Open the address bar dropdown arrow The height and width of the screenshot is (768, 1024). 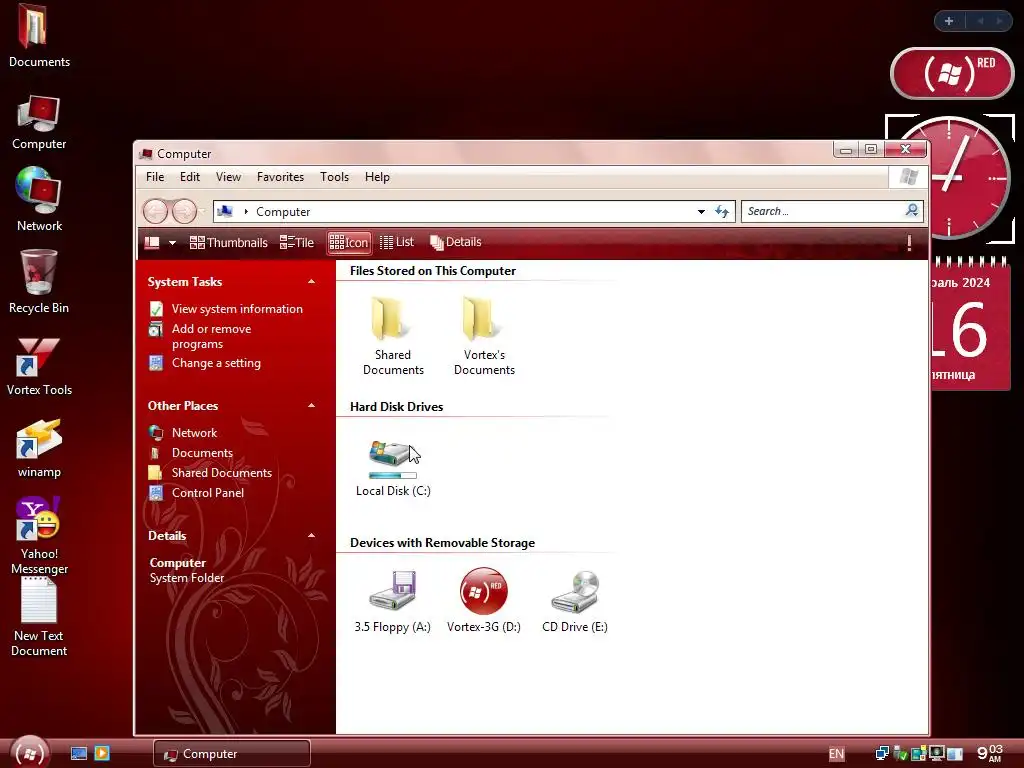701,212
